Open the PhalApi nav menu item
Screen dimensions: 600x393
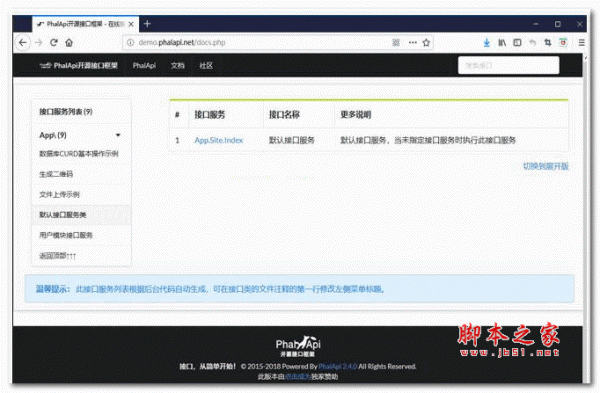(144, 65)
